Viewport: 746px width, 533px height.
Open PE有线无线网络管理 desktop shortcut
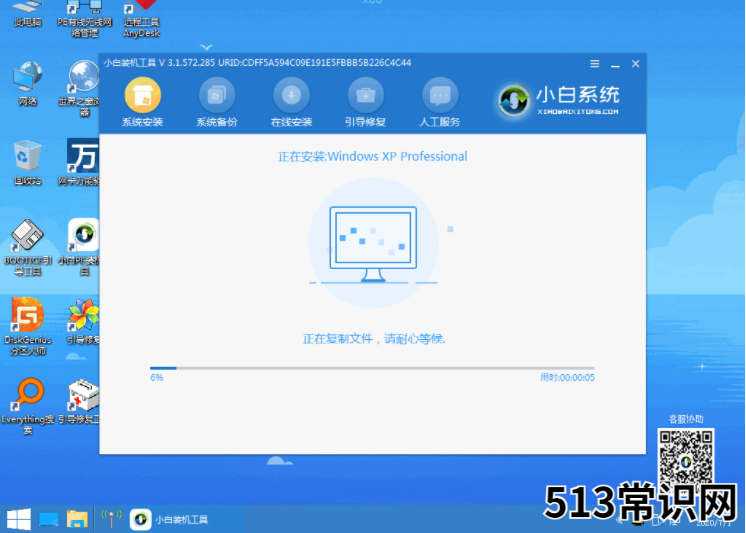(84, 19)
